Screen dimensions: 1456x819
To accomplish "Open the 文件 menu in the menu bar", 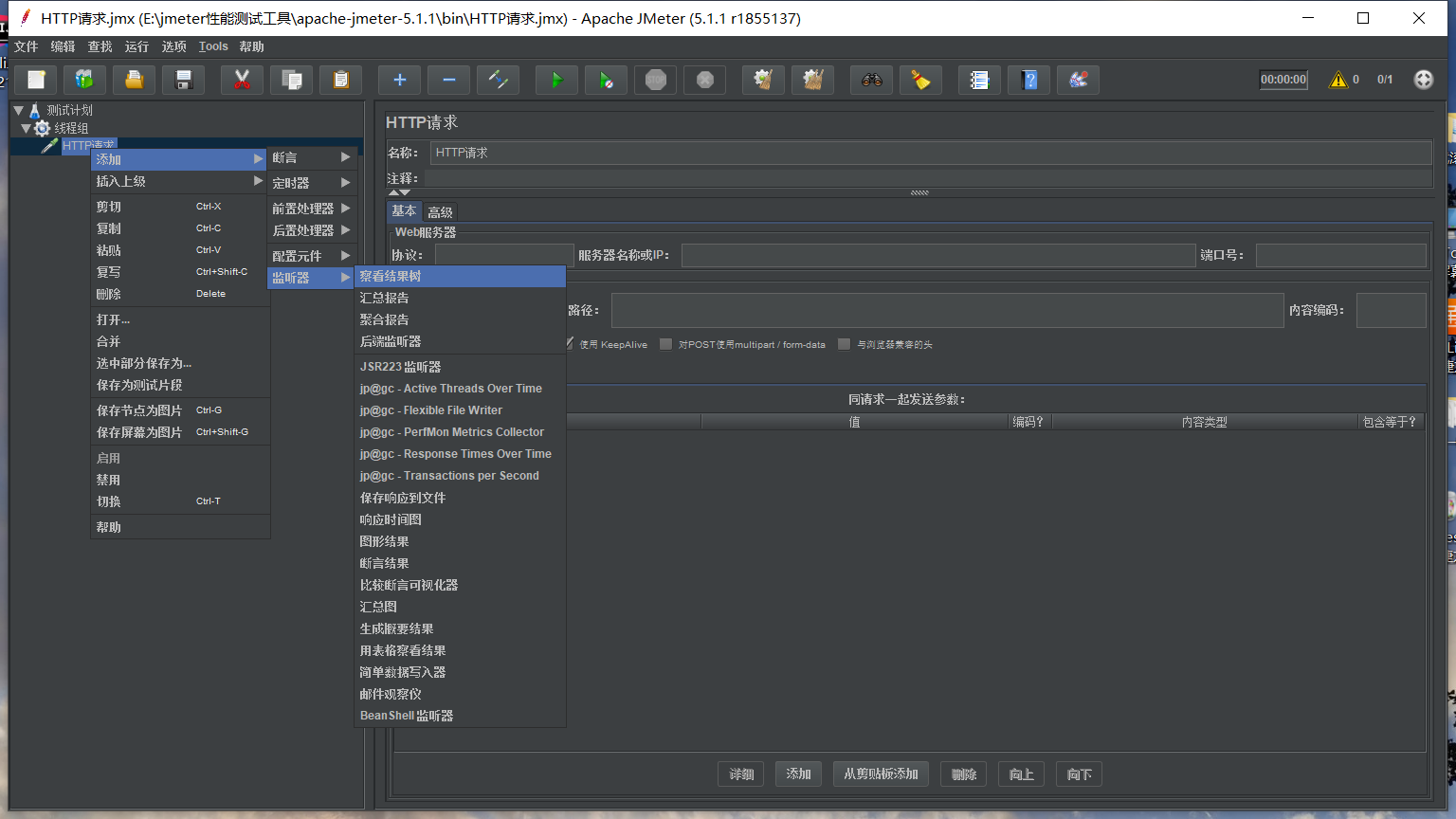I will (26, 46).
